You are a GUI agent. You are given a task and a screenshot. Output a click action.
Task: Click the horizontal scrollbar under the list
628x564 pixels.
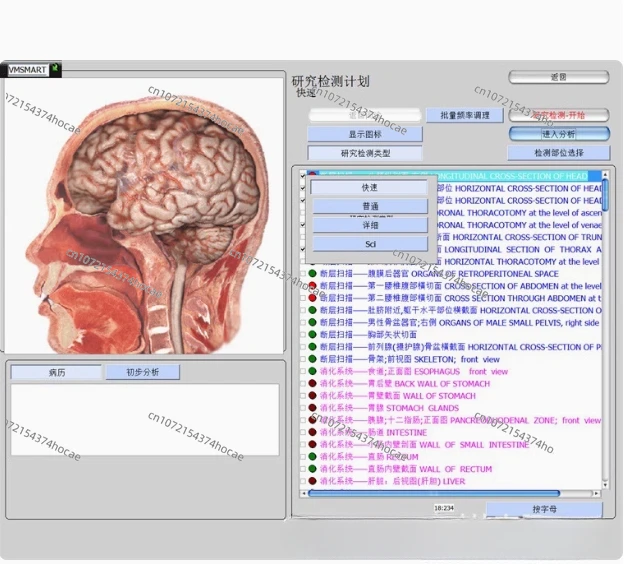[434, 494]
